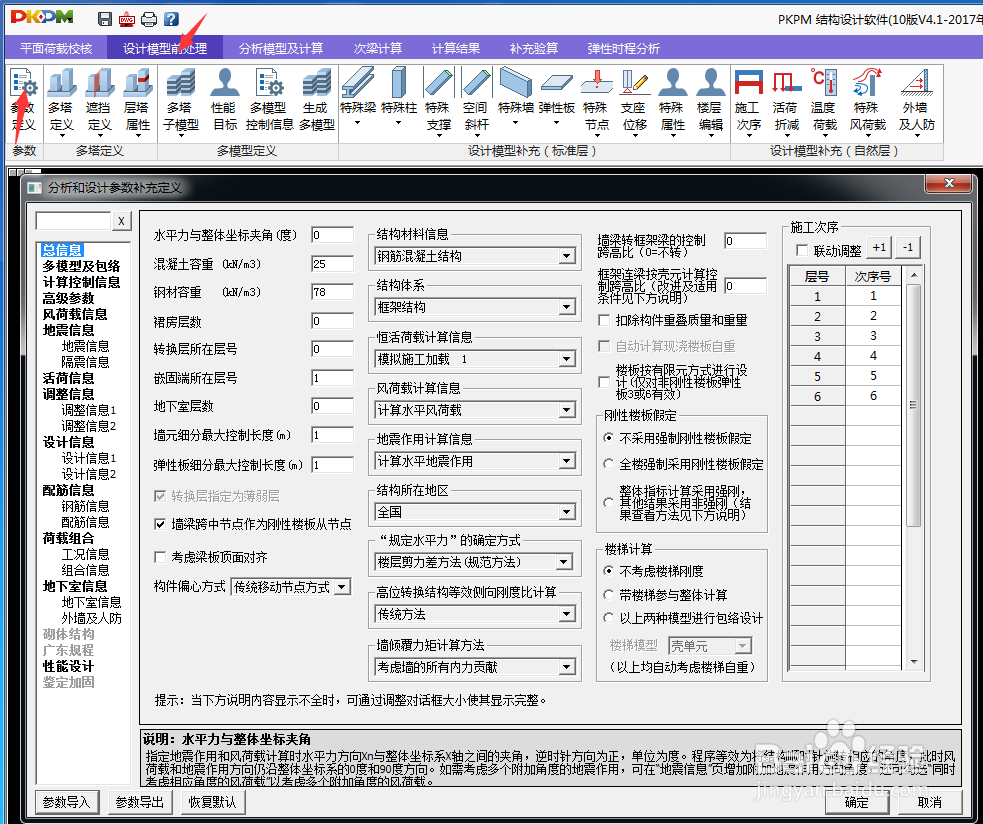This screenshot has height=824, width=983.
Task: Open 地震作用计算信息 dropdown
Action: tap(475, 462)
